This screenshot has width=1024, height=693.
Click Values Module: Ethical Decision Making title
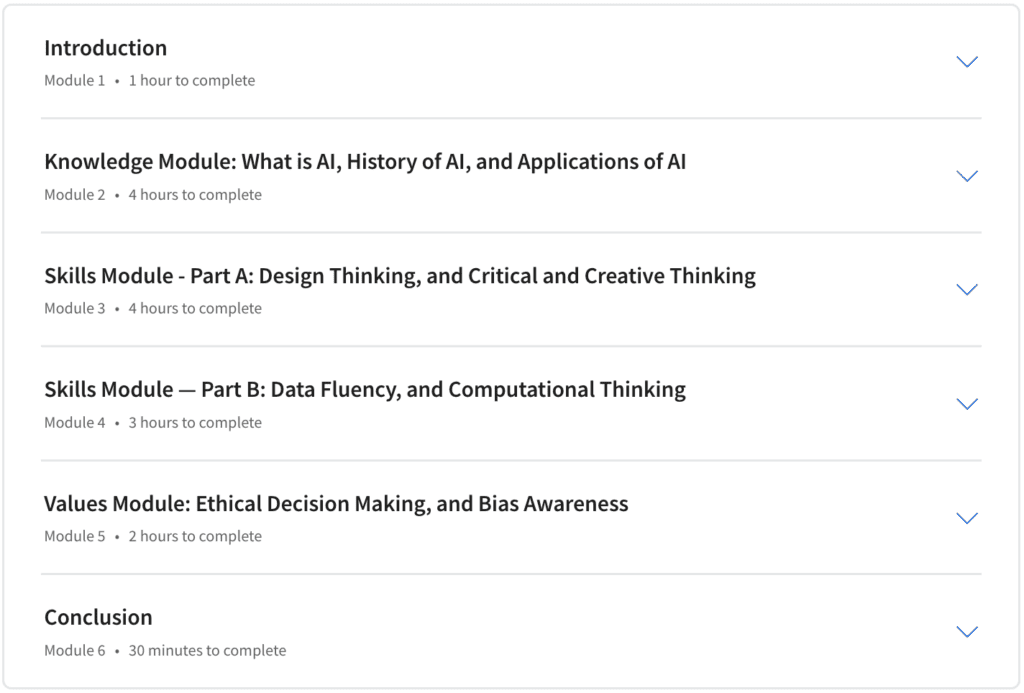point(336,504)
